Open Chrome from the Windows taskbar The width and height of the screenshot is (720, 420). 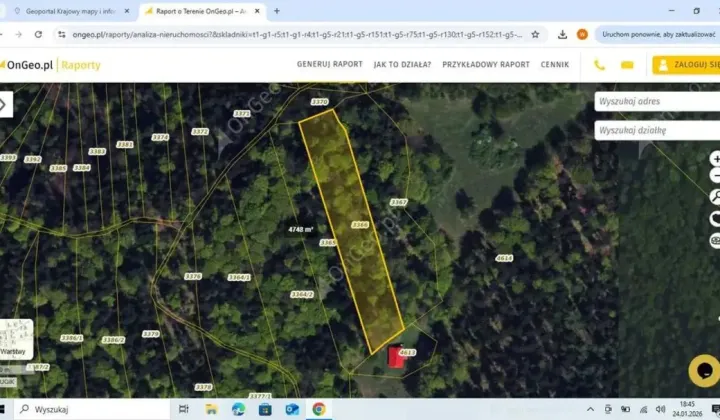point(319,409)
